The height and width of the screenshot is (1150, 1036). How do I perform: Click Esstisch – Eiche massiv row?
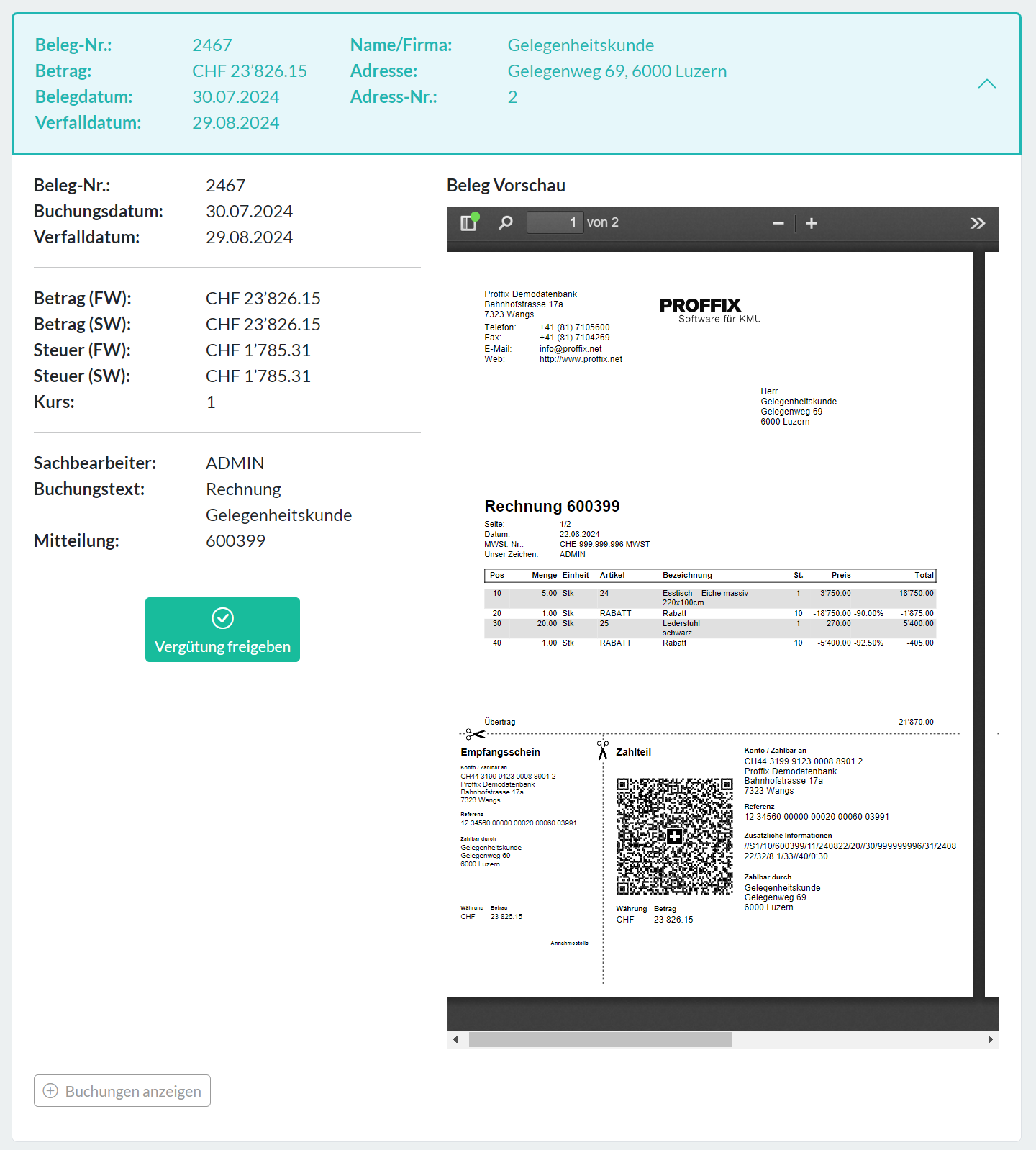pos(709,598)
